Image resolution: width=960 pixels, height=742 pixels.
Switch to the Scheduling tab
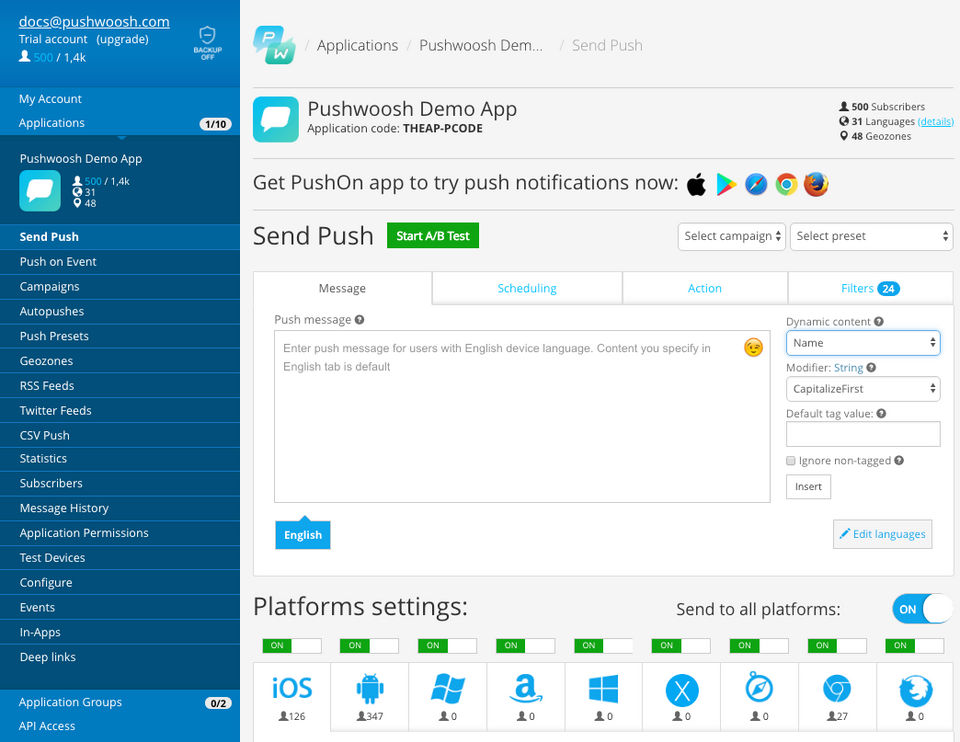pyautogui.click(x=527, y=288)
